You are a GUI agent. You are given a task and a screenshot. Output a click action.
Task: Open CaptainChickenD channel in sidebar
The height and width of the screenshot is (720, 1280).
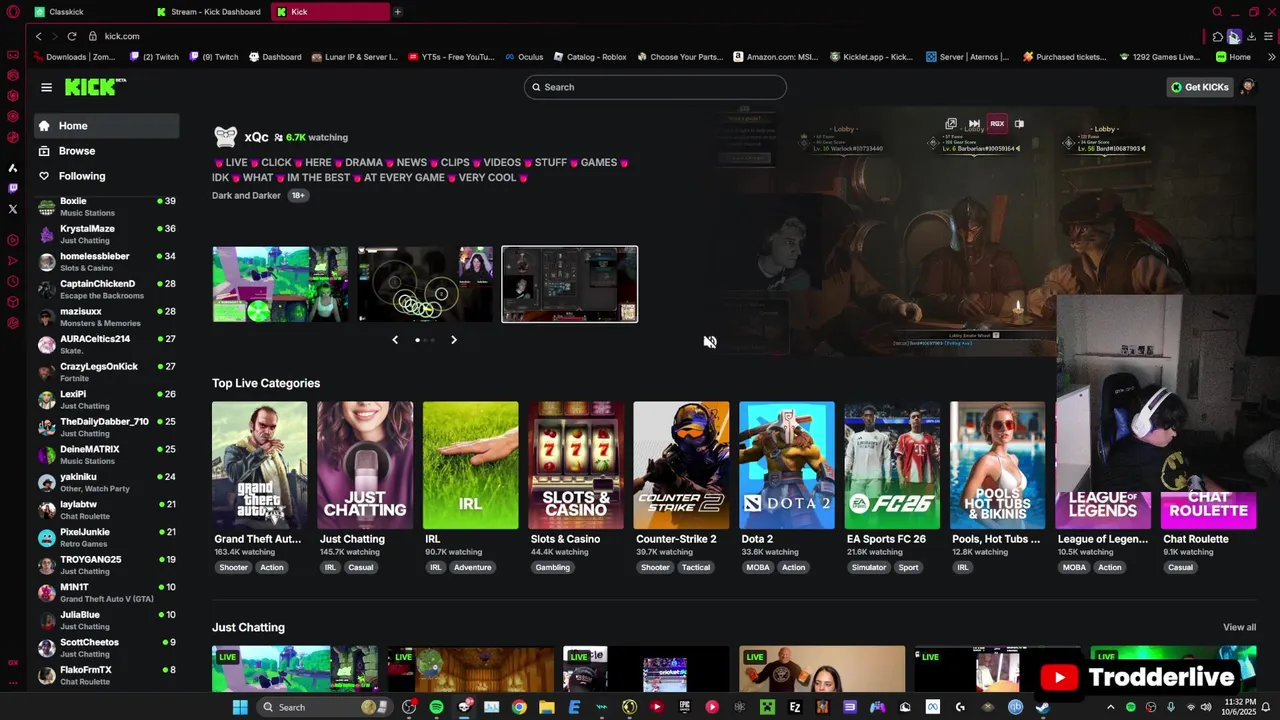(x=106, y=289)
